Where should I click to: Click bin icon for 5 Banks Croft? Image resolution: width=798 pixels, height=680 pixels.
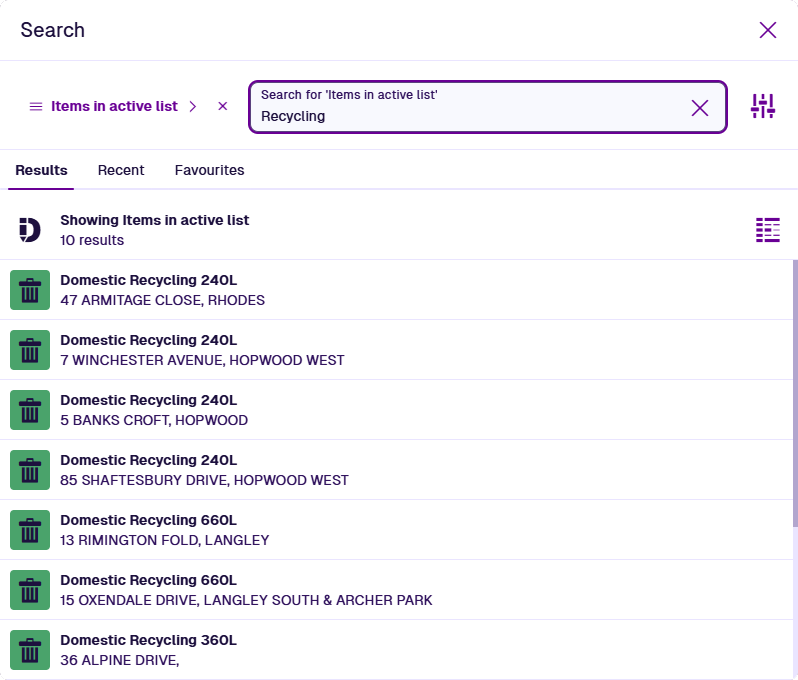(30, 410)
